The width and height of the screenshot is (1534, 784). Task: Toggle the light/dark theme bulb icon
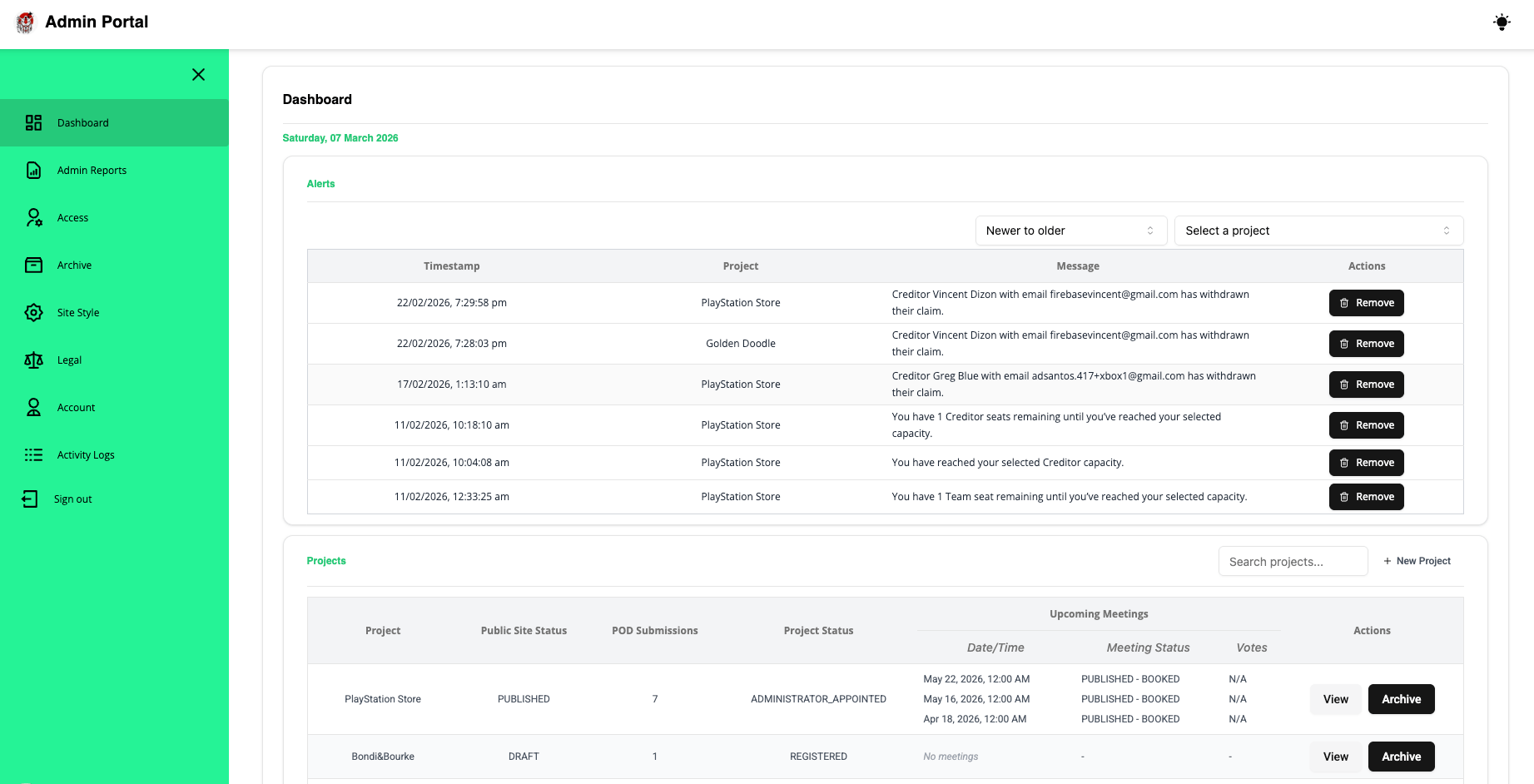point(1501,22)
